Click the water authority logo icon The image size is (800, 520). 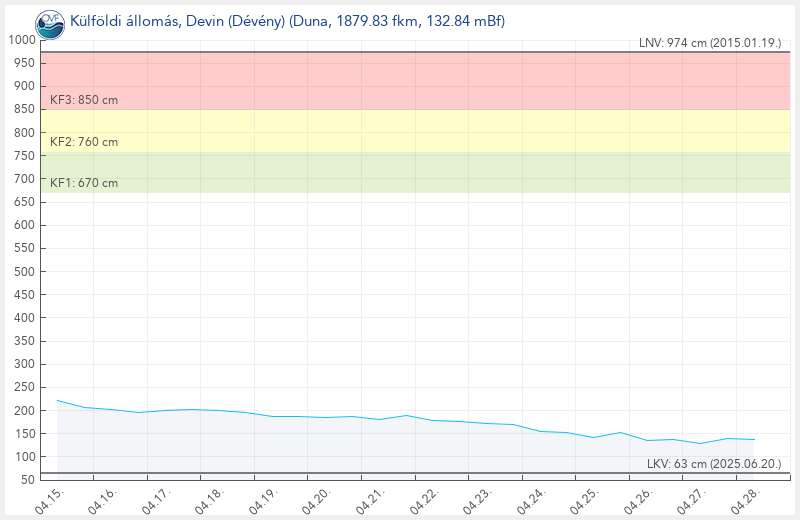tap(50, 21)
